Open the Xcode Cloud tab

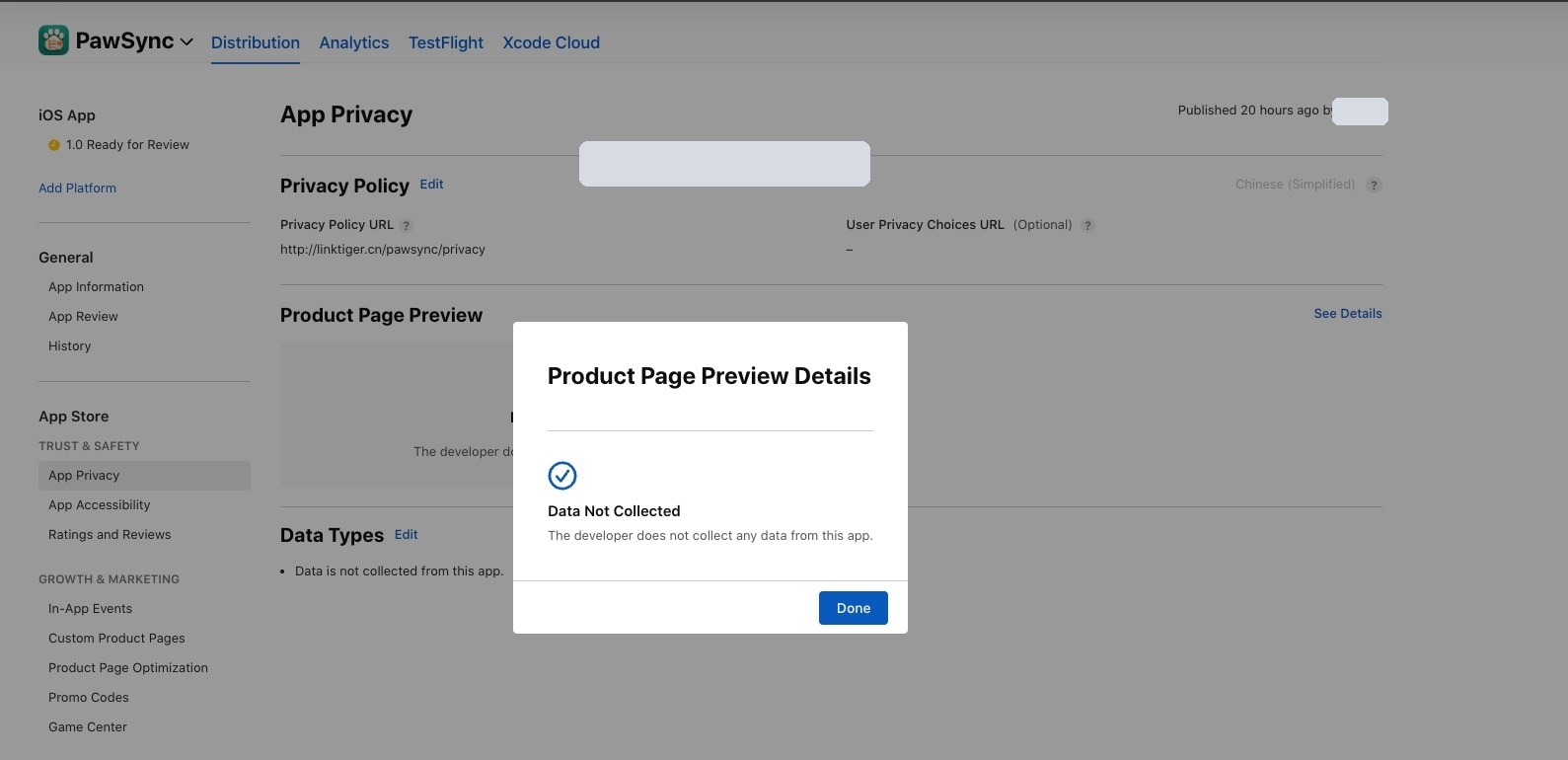point(552,42)
